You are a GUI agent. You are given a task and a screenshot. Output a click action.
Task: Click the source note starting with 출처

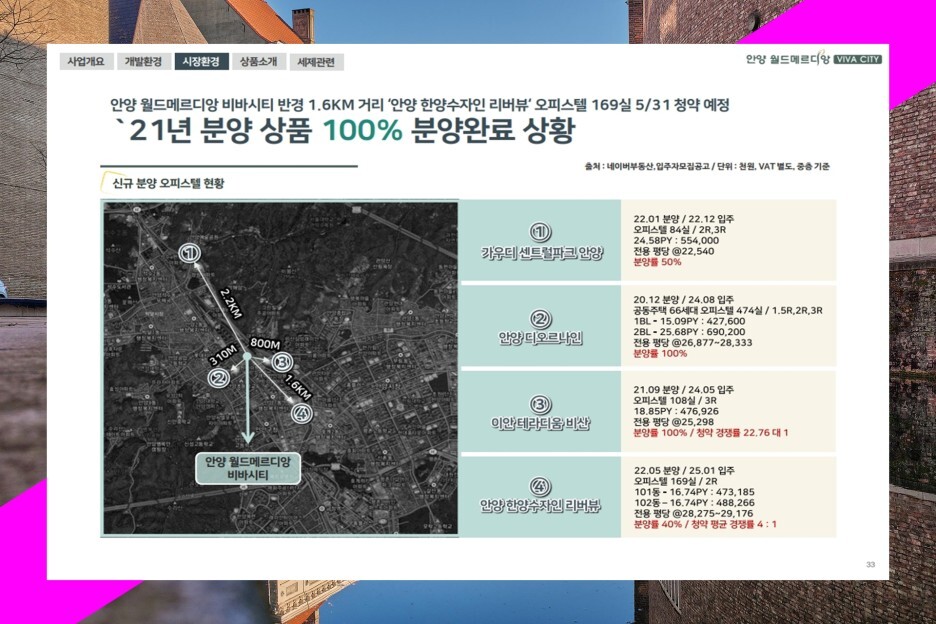pos(707,167)
